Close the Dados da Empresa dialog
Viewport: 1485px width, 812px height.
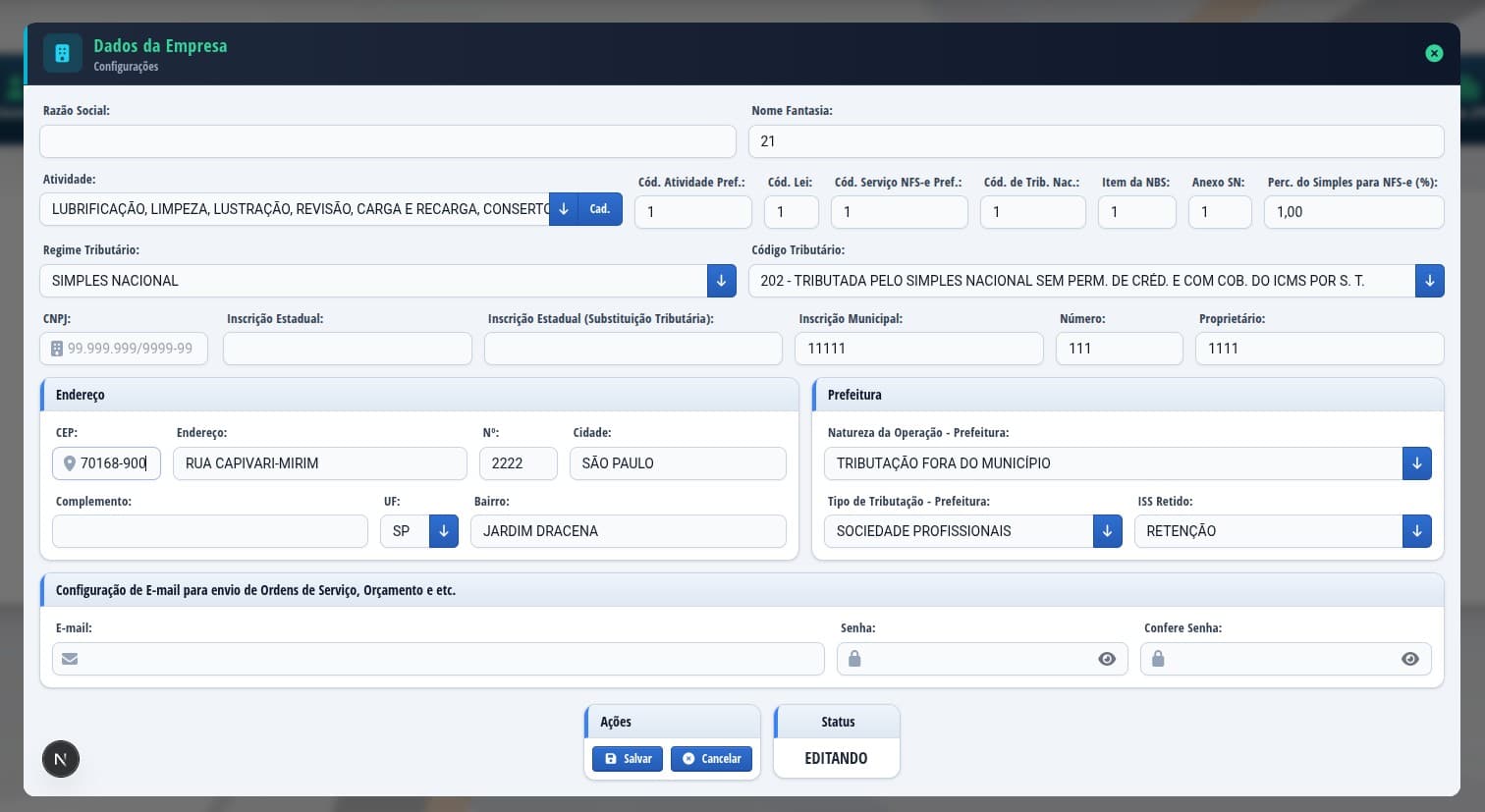[1434, 53]
